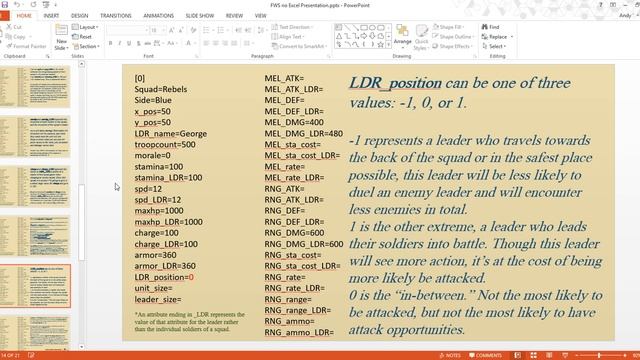Toggle Underline formatting
The width and height of the screenshot is (640, 360).
pyautogui.click(x=129, y=43)
